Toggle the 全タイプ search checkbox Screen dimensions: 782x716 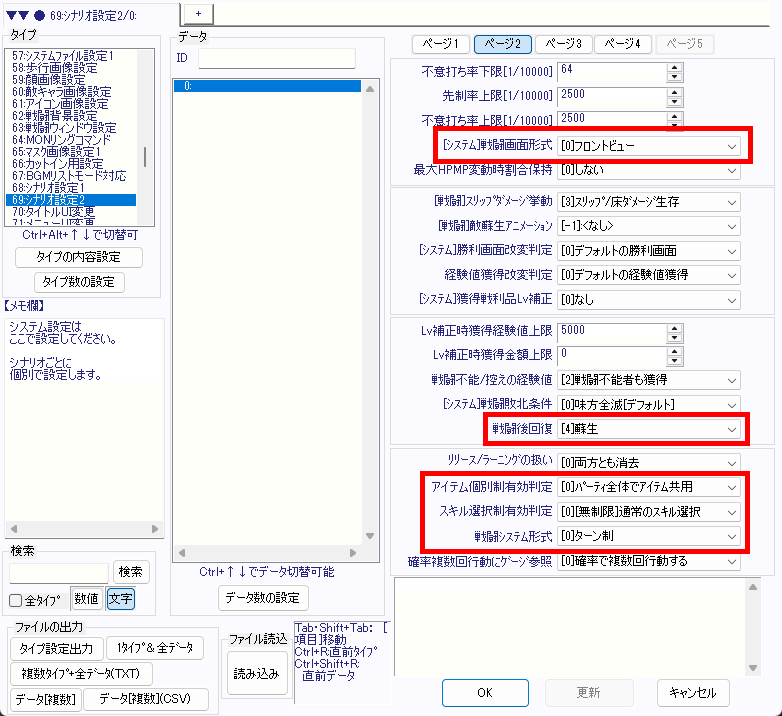tap(16, 600)
